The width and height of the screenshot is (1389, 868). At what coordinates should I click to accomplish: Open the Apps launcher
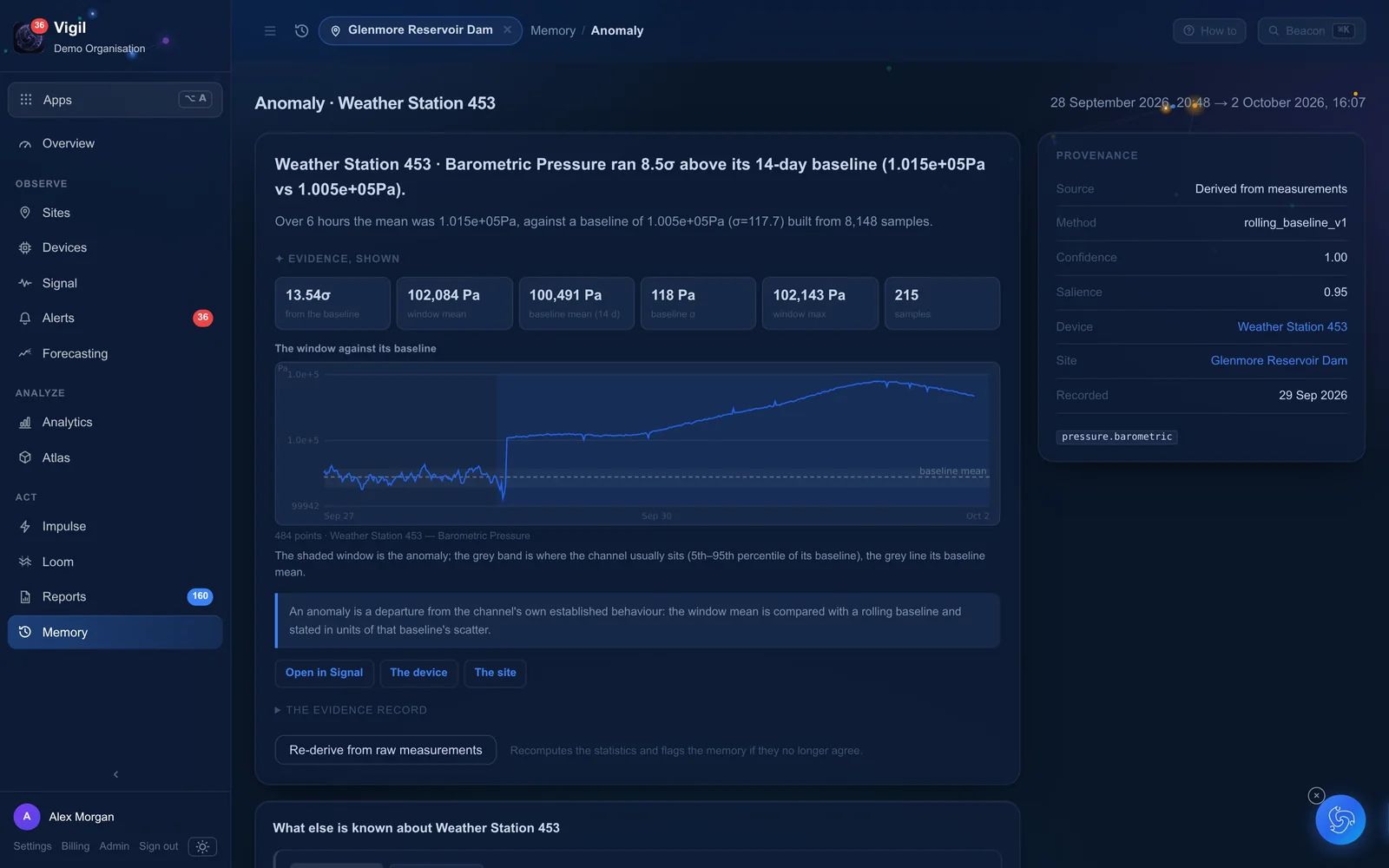click(x=115, y=99)
